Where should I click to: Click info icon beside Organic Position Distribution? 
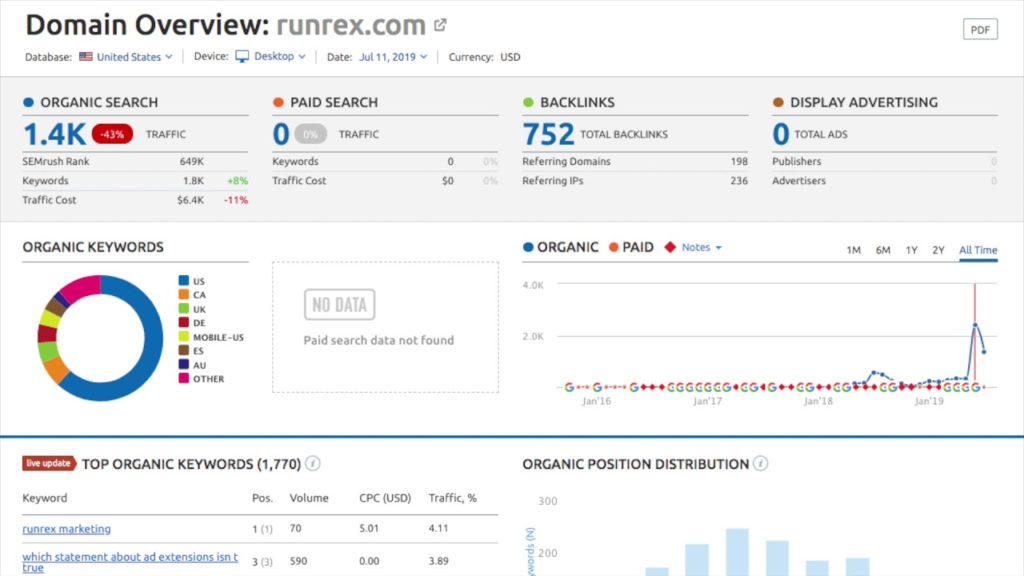tap(760, 464)
